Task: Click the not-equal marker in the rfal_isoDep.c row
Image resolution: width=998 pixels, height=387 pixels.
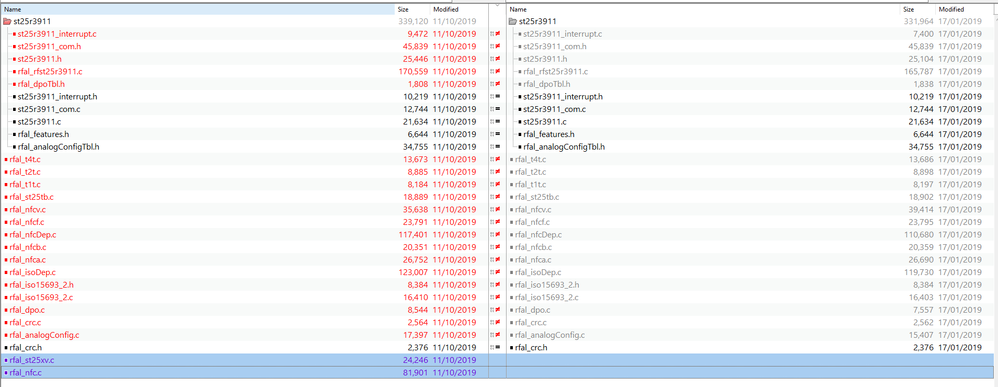Action: pos(498,272)
